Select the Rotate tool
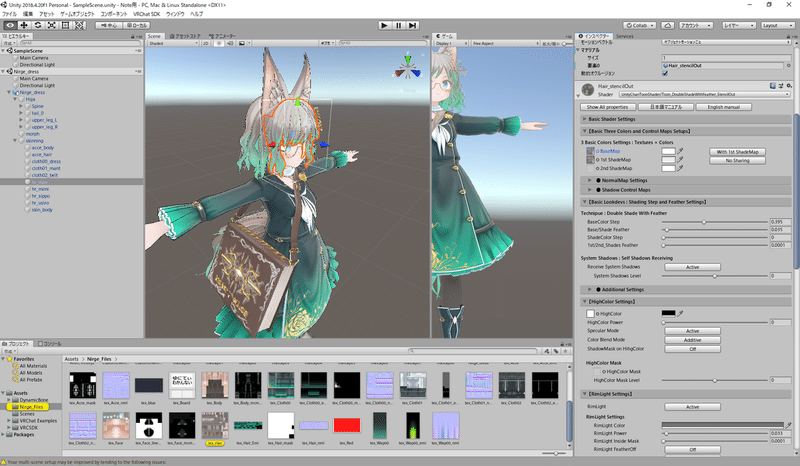 click(x=38, y=25)
